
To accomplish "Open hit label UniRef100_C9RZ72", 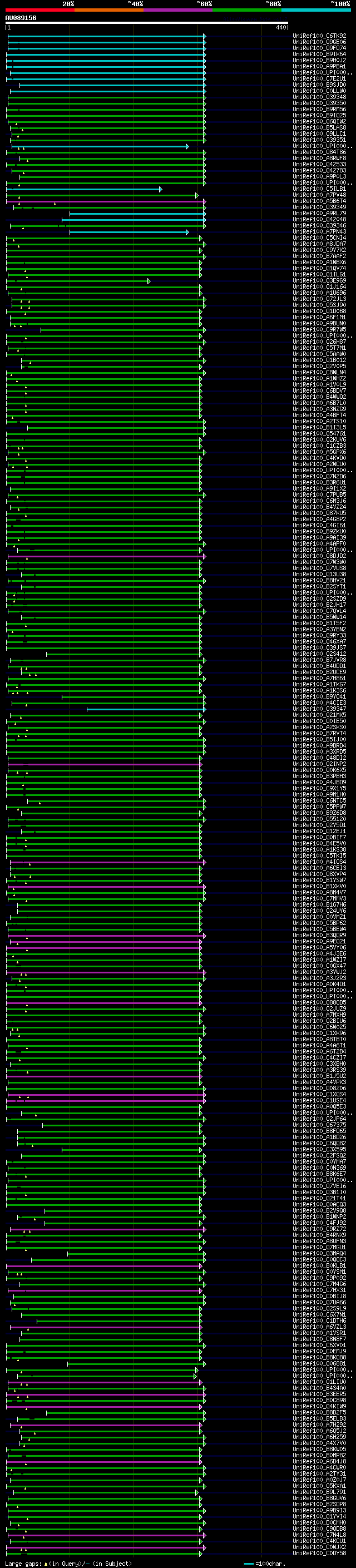I will 319,1229.
